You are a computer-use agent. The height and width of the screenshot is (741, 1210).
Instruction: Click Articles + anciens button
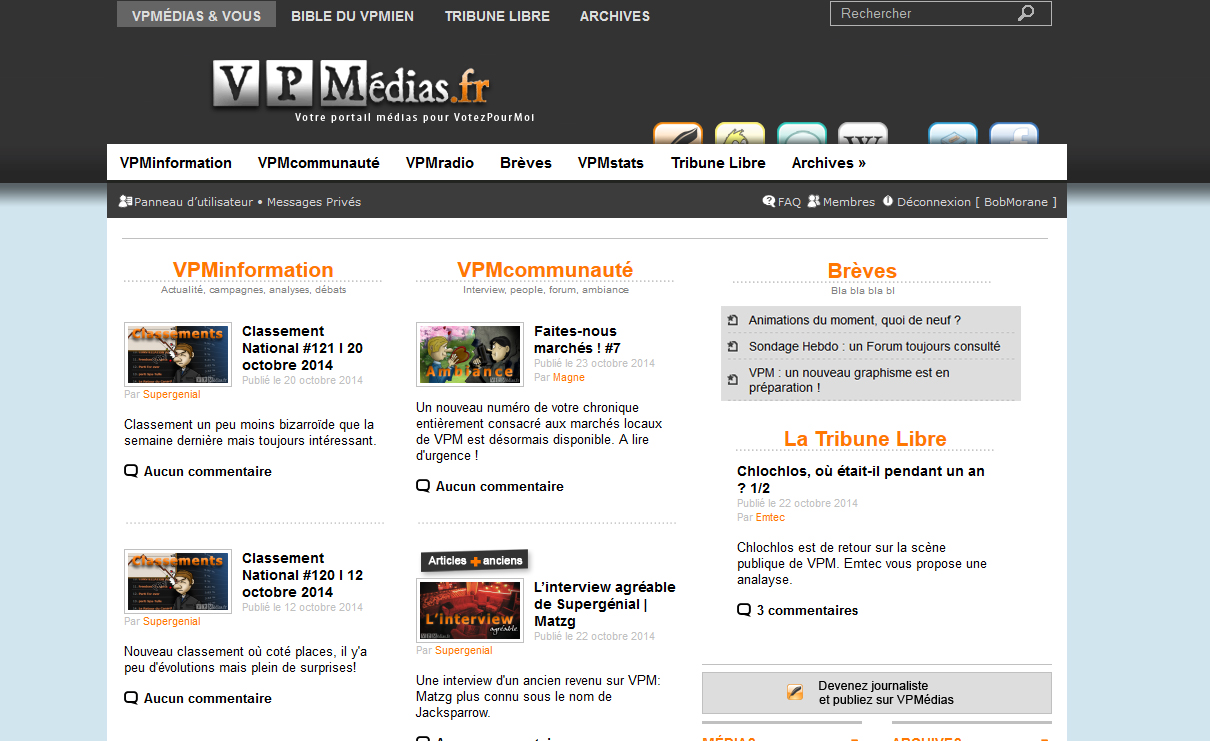coord(475,561)
